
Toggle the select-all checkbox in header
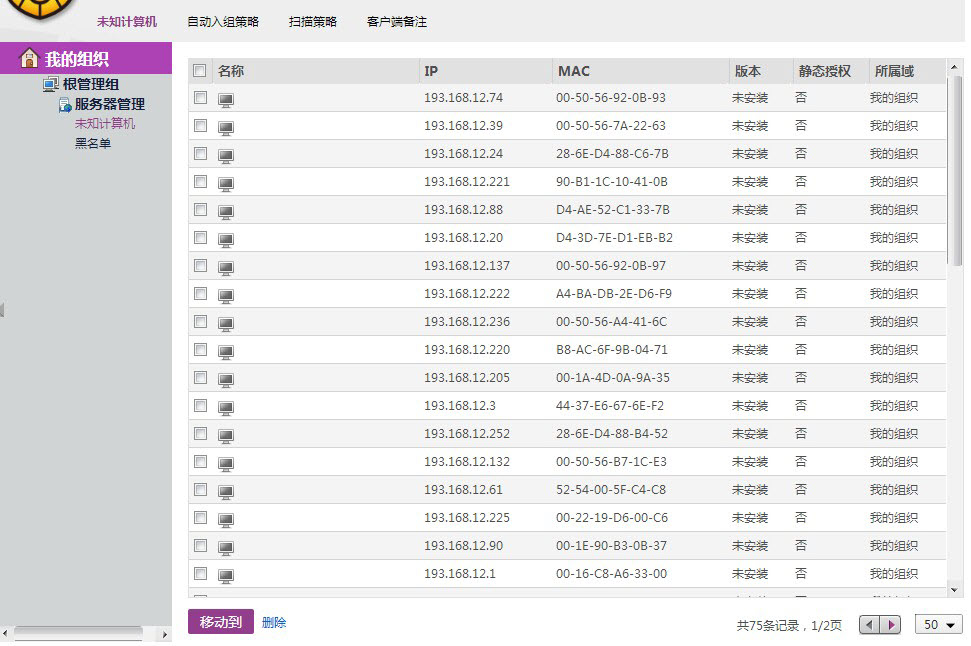coord(200,71)
